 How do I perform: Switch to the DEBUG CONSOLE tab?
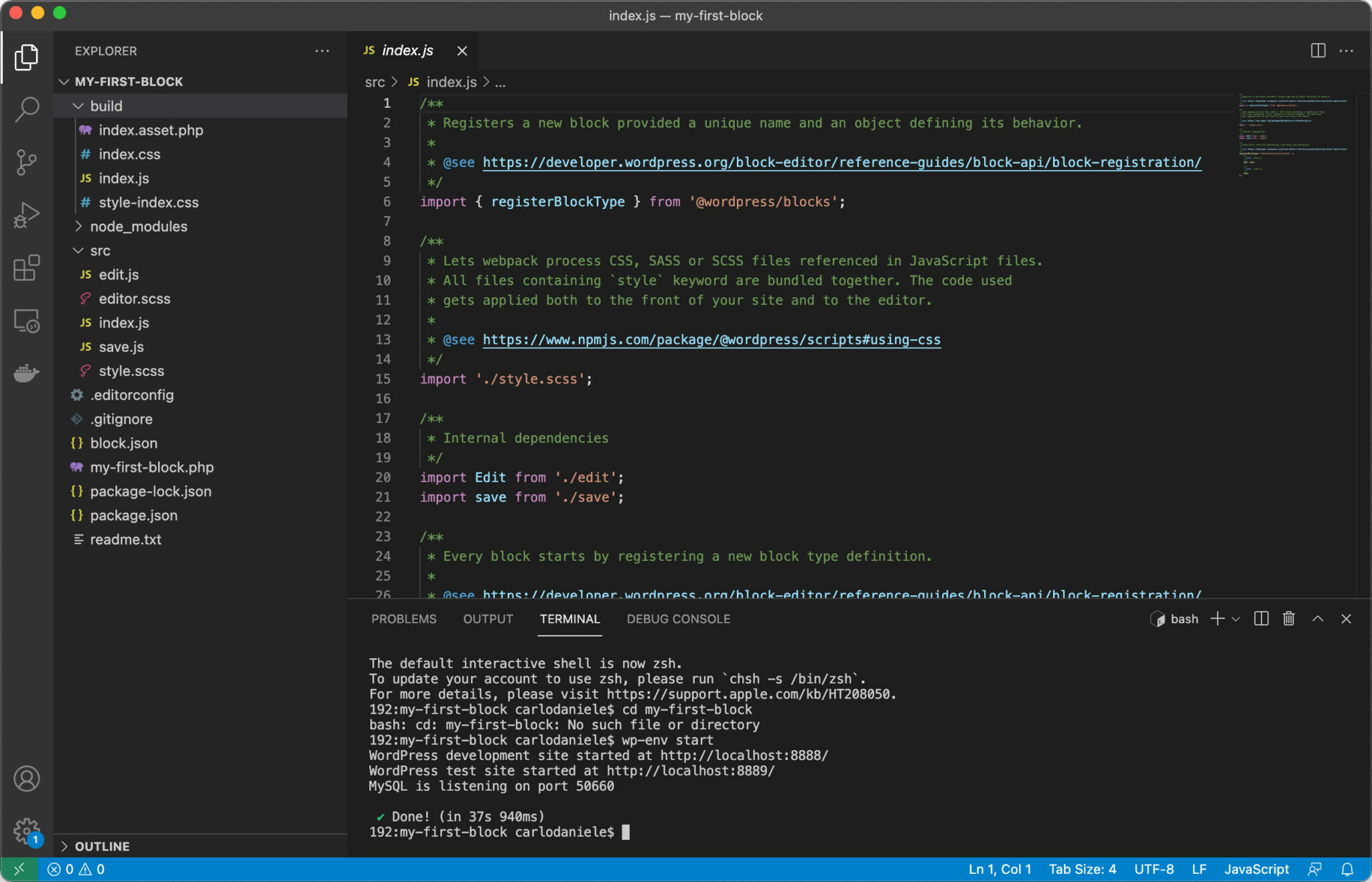point(678,619)
